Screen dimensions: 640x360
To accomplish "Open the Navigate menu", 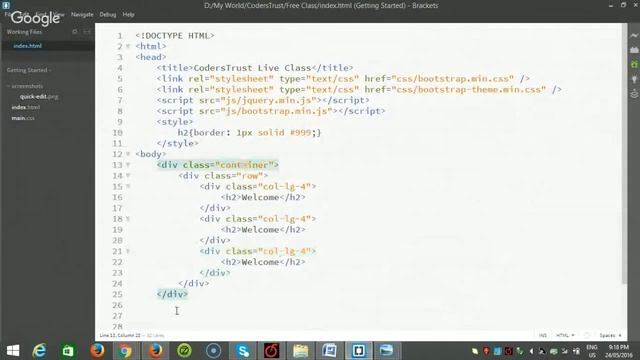I will click(x=82, y=14).
